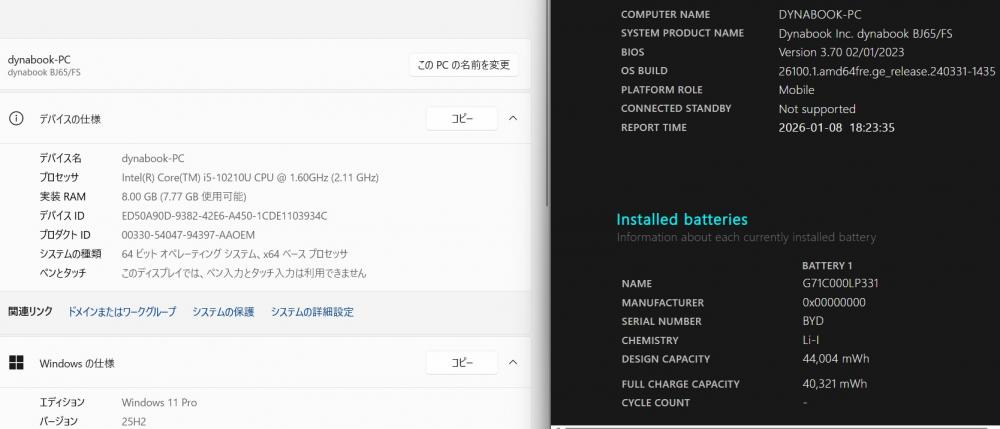
Task: Select the 実装 RAM label
Action: 62,196
